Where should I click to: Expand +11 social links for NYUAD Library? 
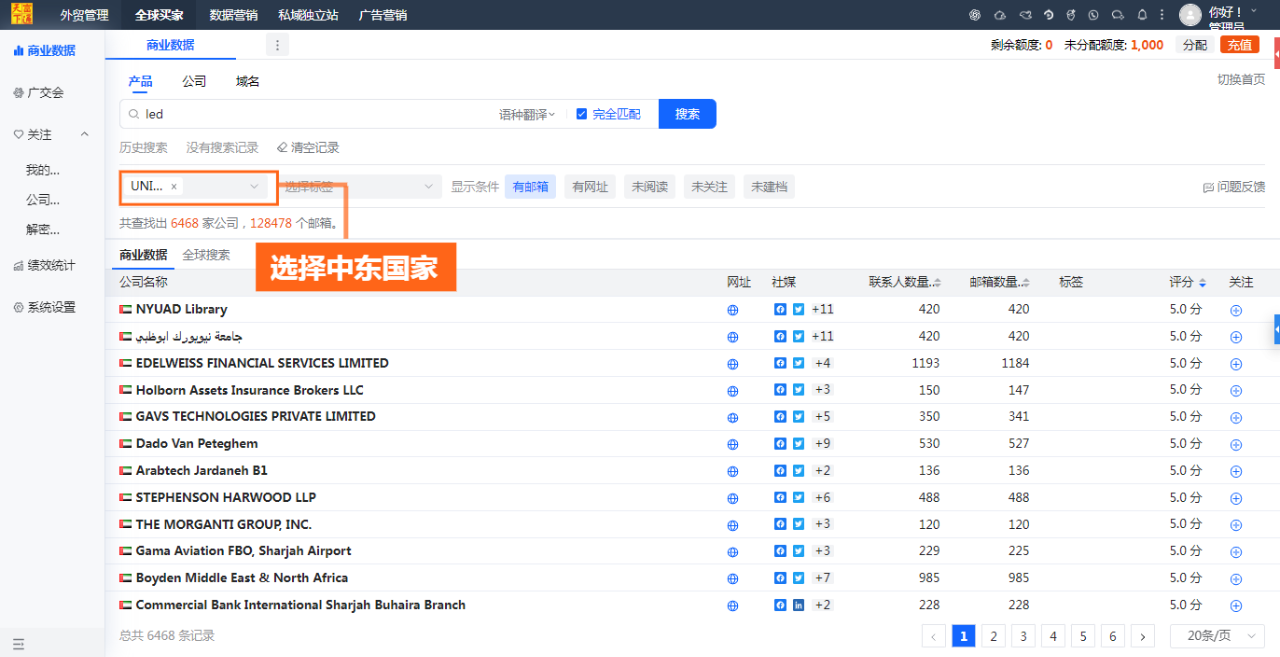822,309
